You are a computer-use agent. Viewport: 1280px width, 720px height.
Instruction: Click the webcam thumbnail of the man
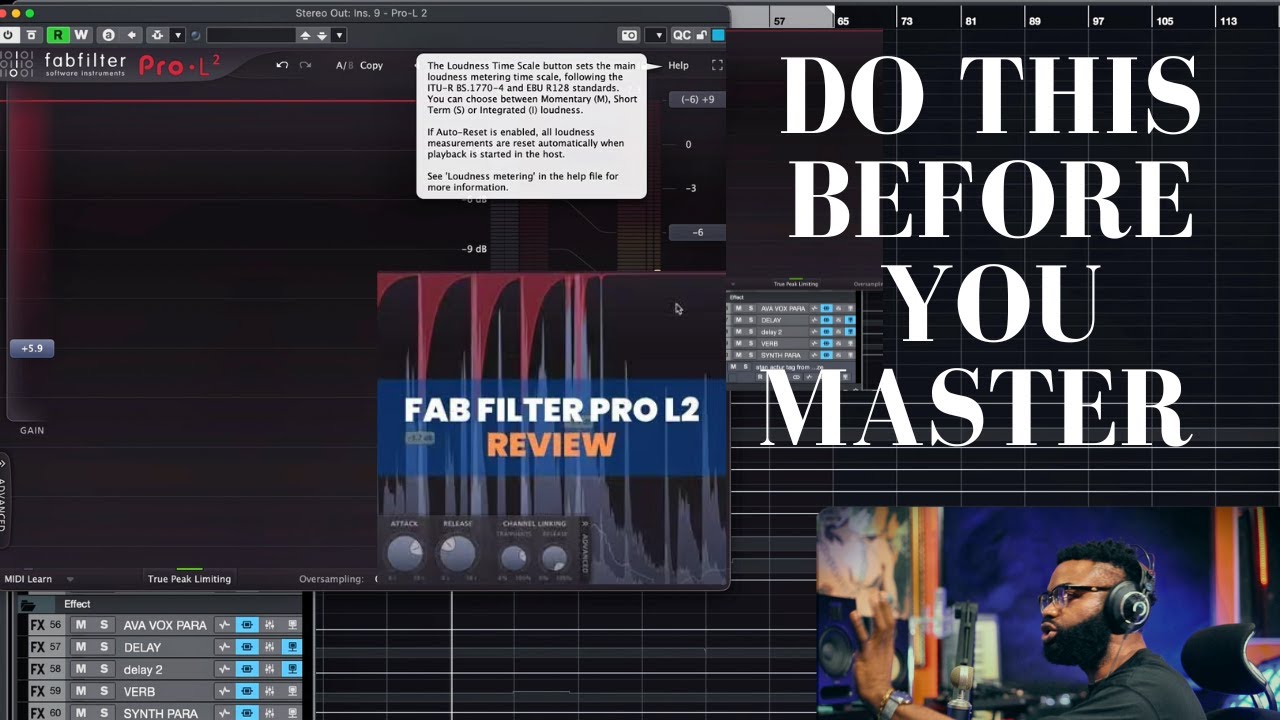(1048, 613)
